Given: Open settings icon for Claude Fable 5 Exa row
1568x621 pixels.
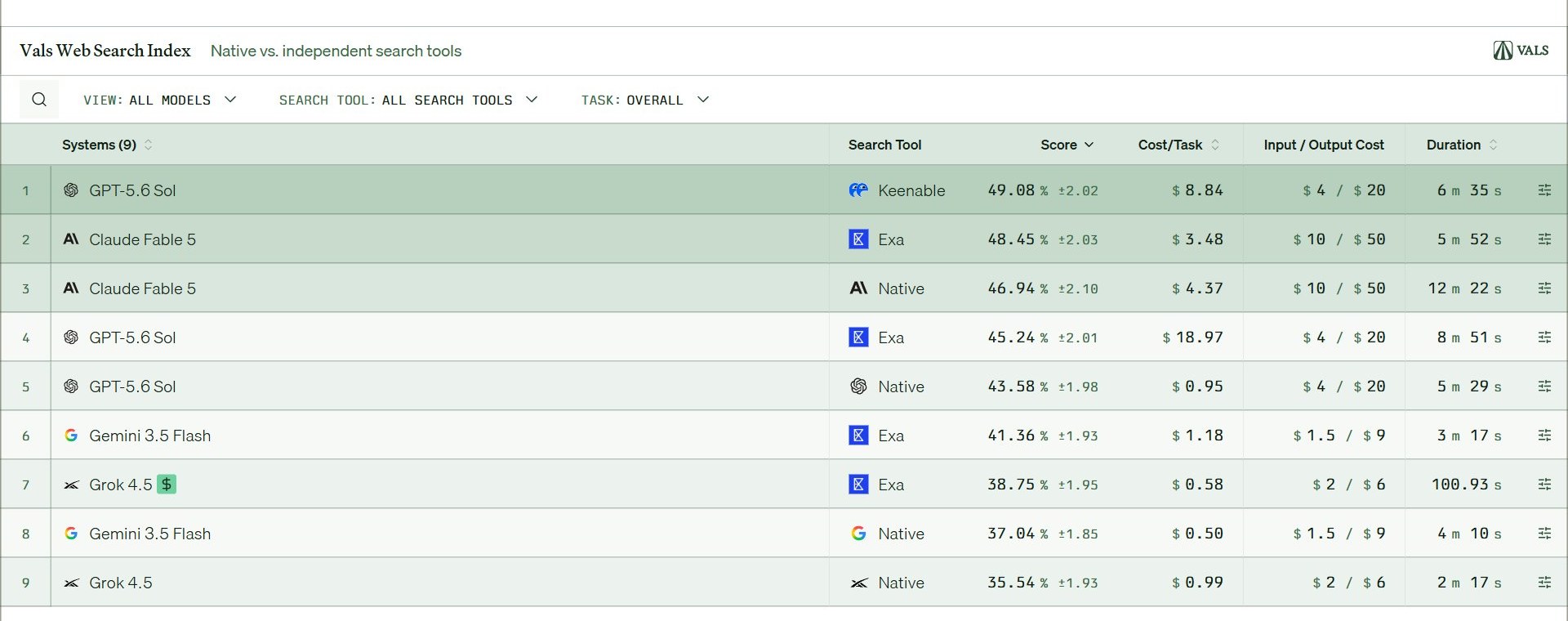Looking at the screenshot, I should click(x=1544, y=239).
